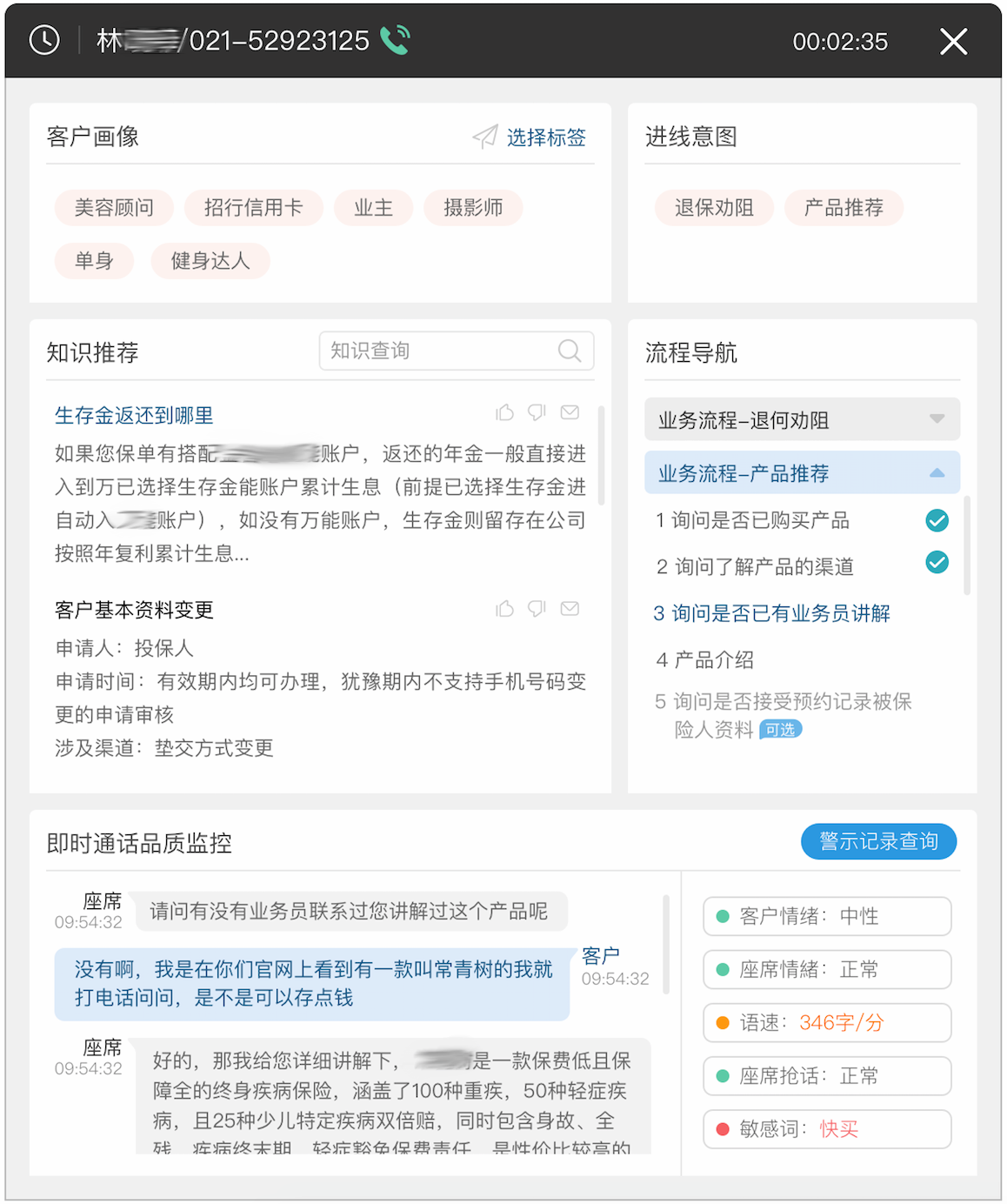Email the 客户基本资料变更 article
This screenshot has height=1204, width=1007.
[x=570, y=609]
